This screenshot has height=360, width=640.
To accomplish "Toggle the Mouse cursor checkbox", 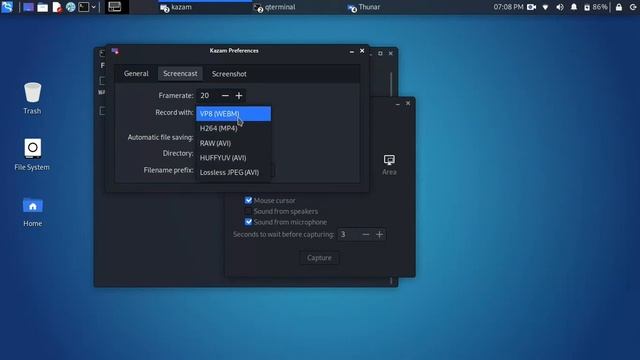I will [248, 200].
